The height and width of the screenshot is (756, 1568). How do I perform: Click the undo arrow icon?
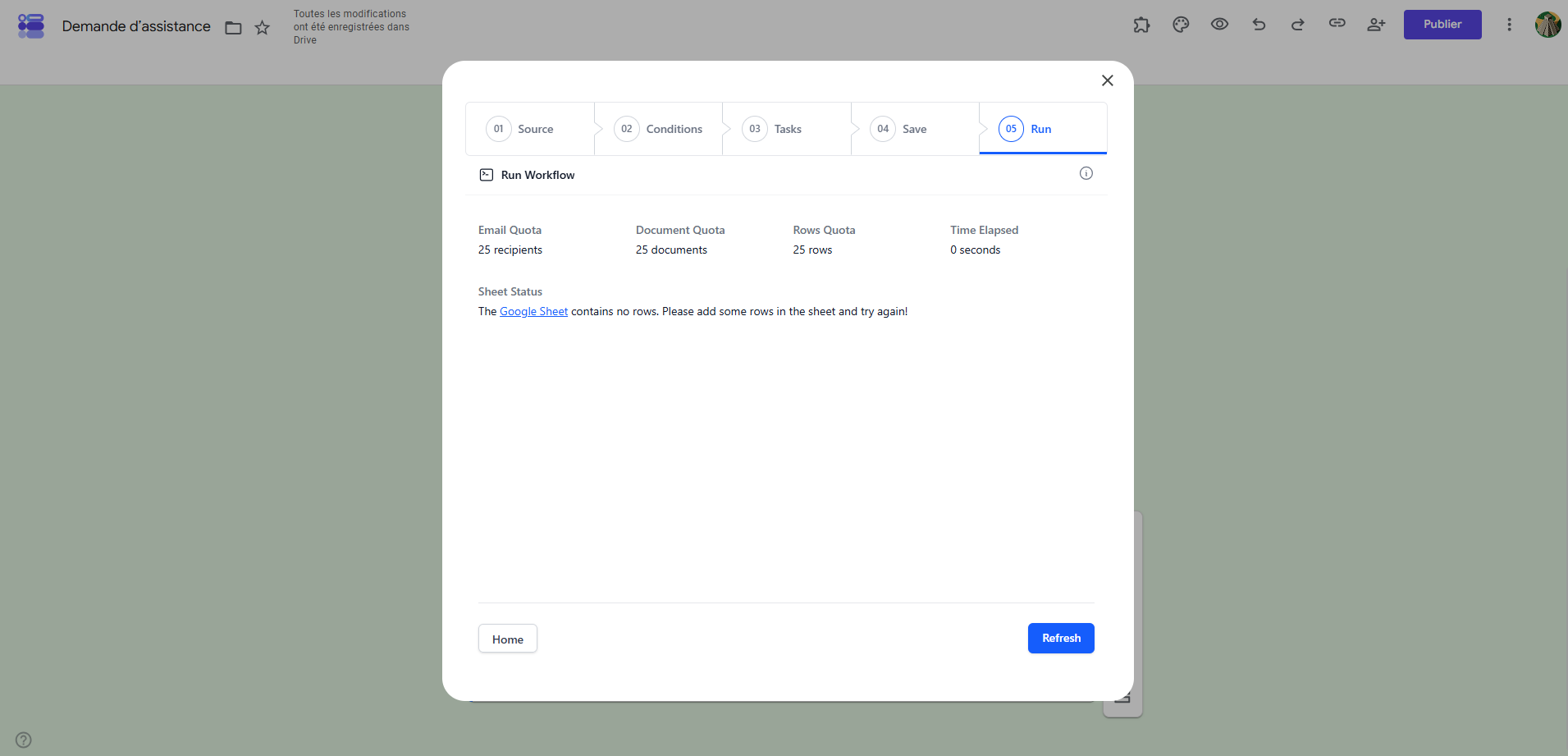tap(1259, 25)
